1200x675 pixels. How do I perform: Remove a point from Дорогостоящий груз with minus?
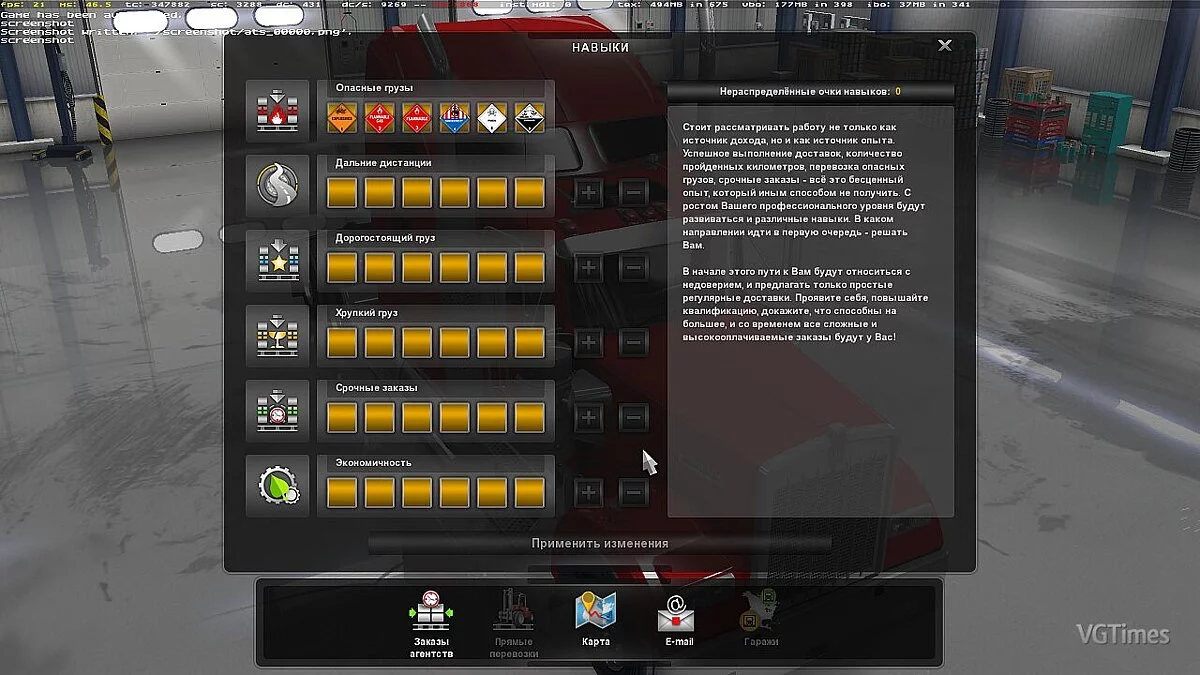pyautogui.click(x=633, y=267)
